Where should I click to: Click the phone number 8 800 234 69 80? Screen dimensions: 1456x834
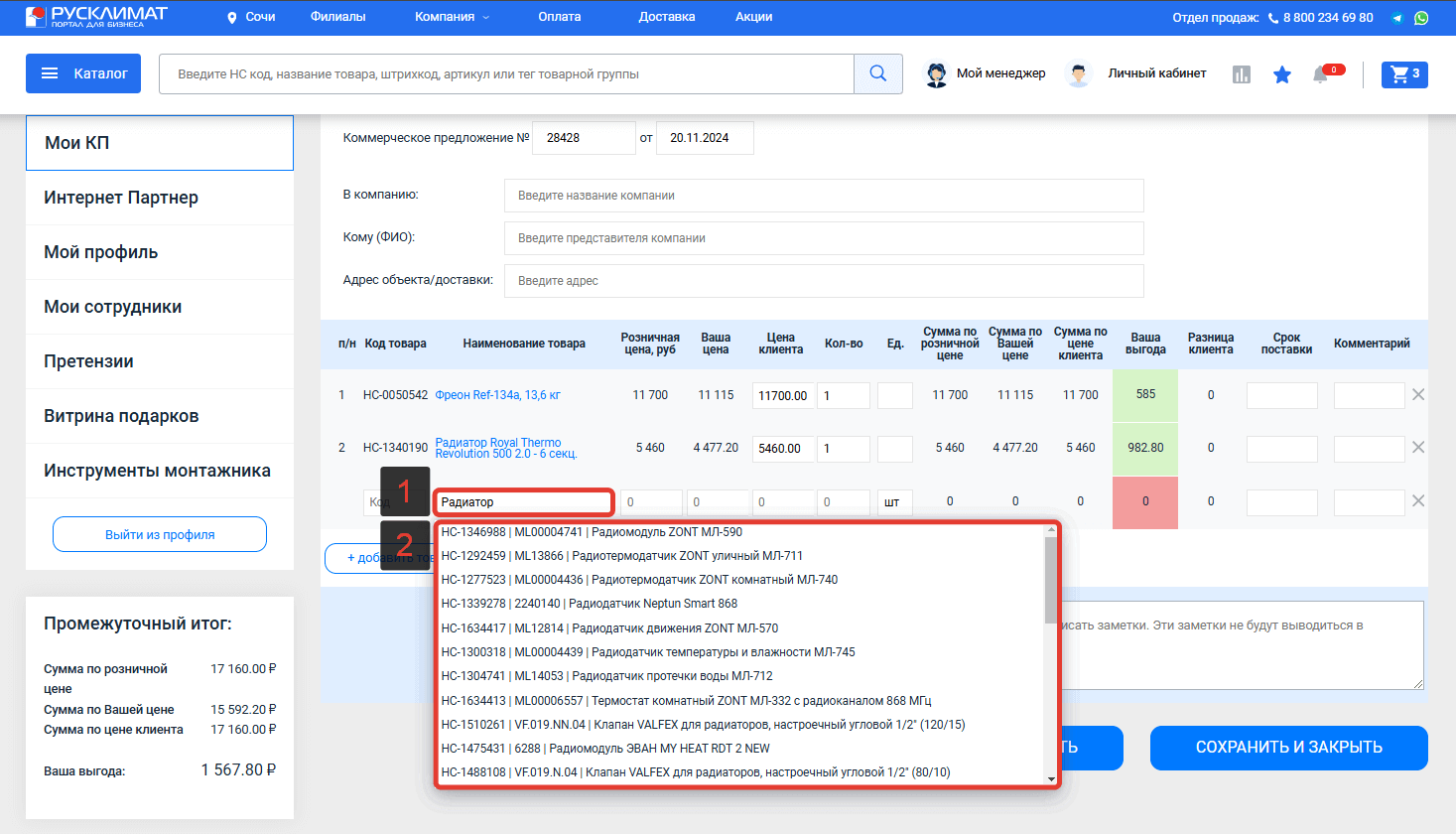click(1328, 18)
